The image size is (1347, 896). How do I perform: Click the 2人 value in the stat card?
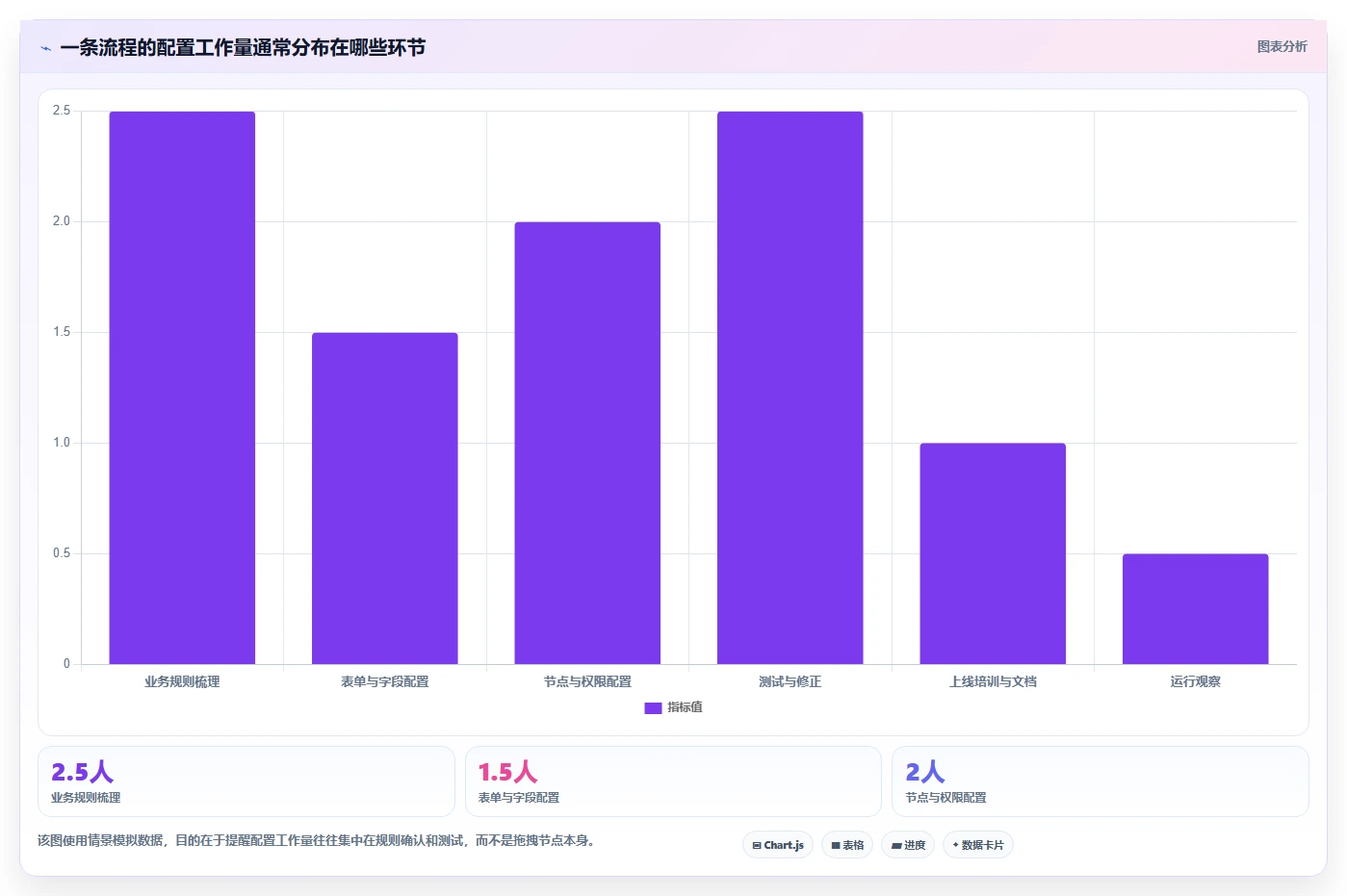[x=925, y=772]
